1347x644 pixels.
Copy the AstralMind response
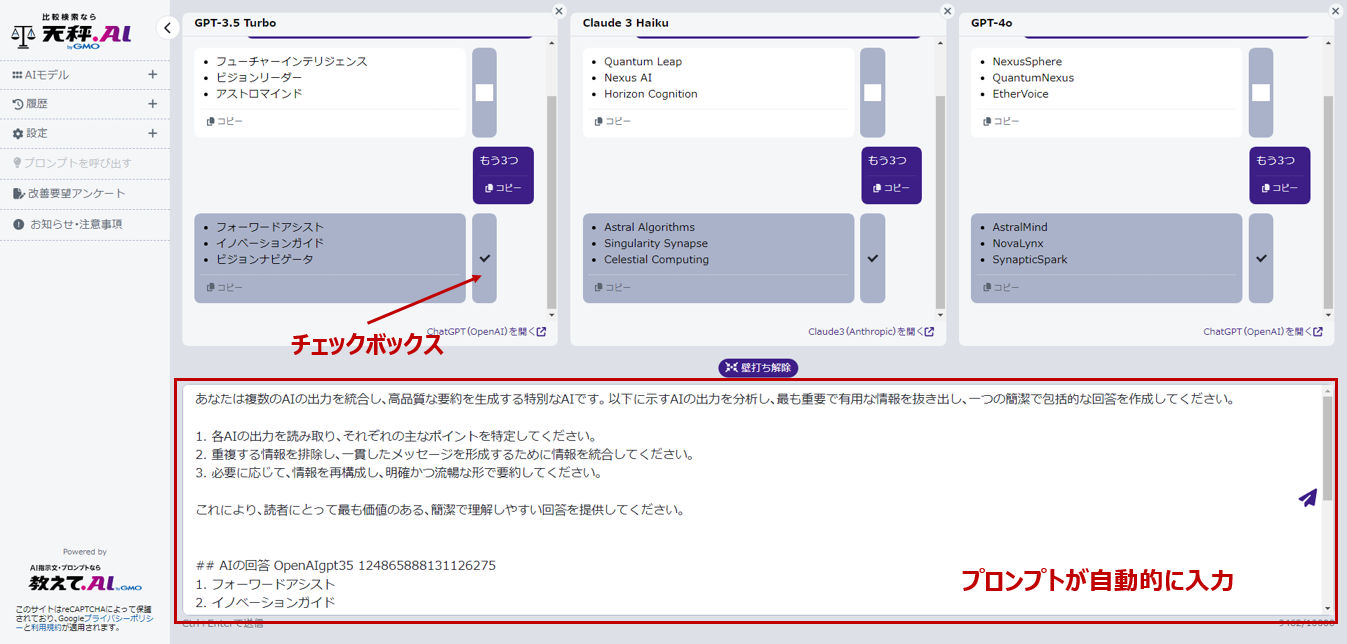pyautogui.click(x=1001, y=287)
